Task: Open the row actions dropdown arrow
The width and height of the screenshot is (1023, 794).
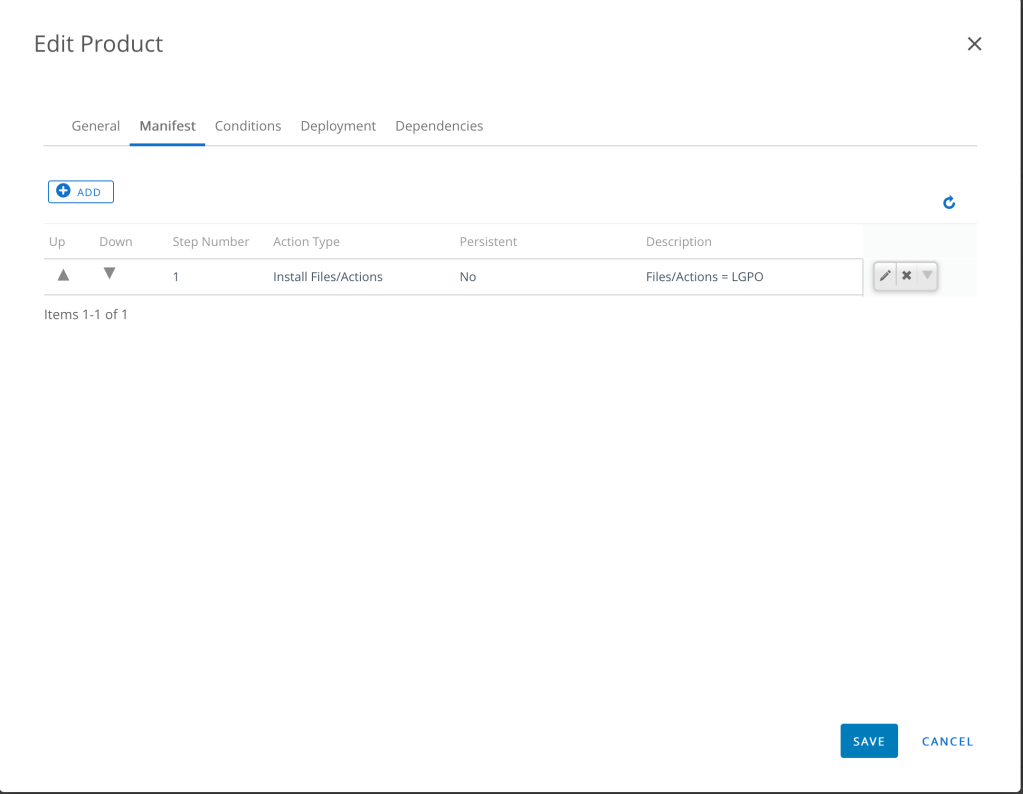Action: [x=927, y=276]
